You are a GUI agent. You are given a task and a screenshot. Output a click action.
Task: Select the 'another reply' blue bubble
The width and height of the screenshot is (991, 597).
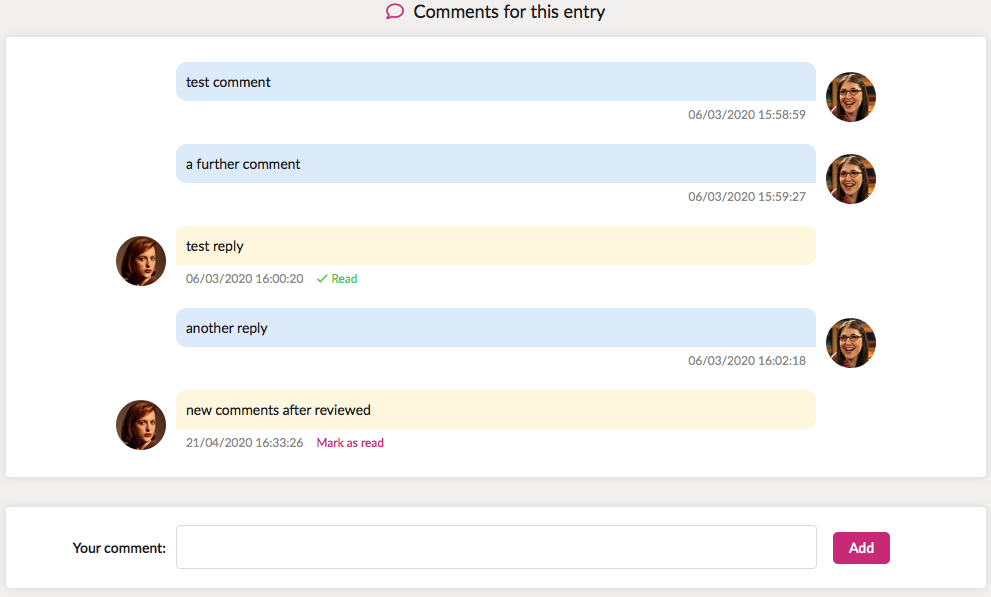[x=496, y=328]
